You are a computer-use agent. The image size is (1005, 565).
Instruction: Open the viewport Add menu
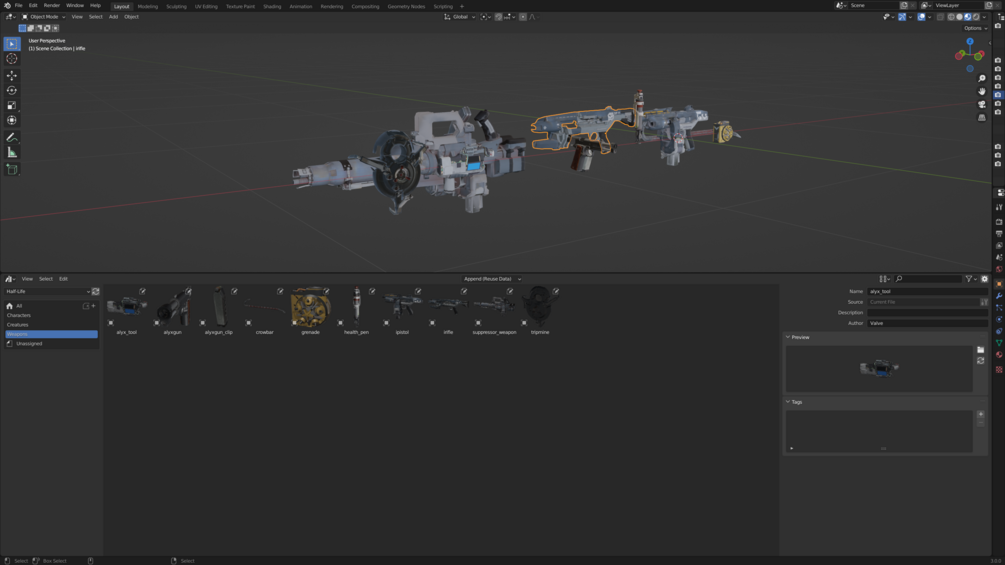point(113,17)
